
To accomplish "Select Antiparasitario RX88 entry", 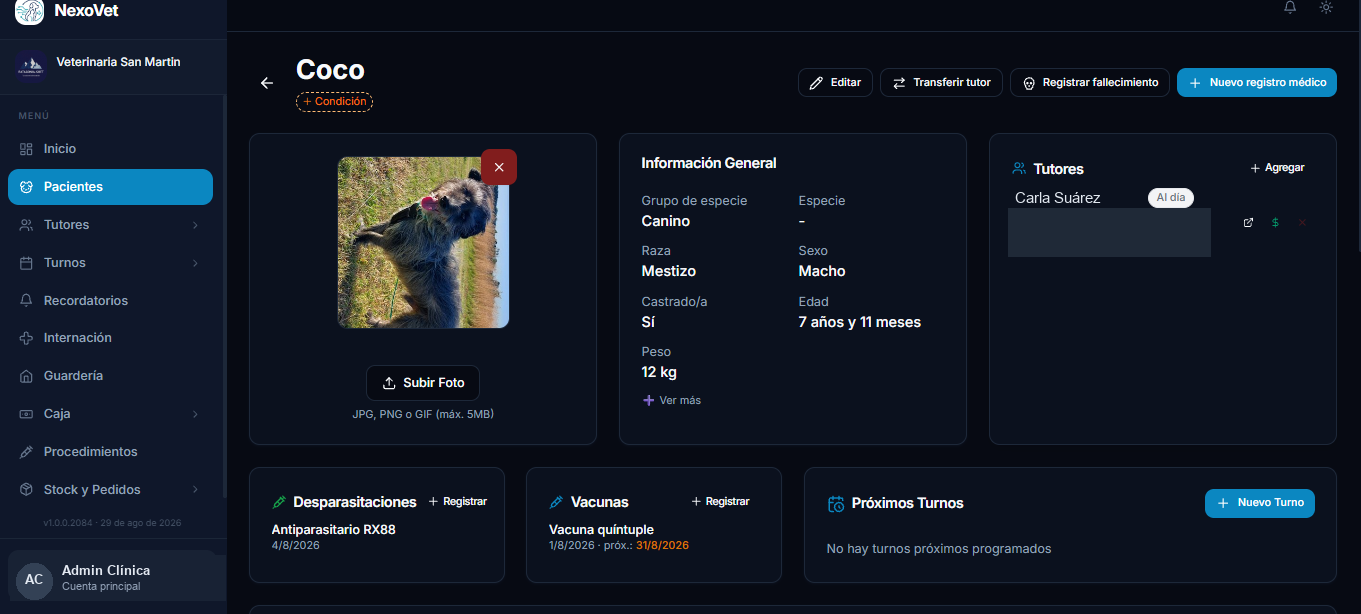I will [x=334, y=530].
